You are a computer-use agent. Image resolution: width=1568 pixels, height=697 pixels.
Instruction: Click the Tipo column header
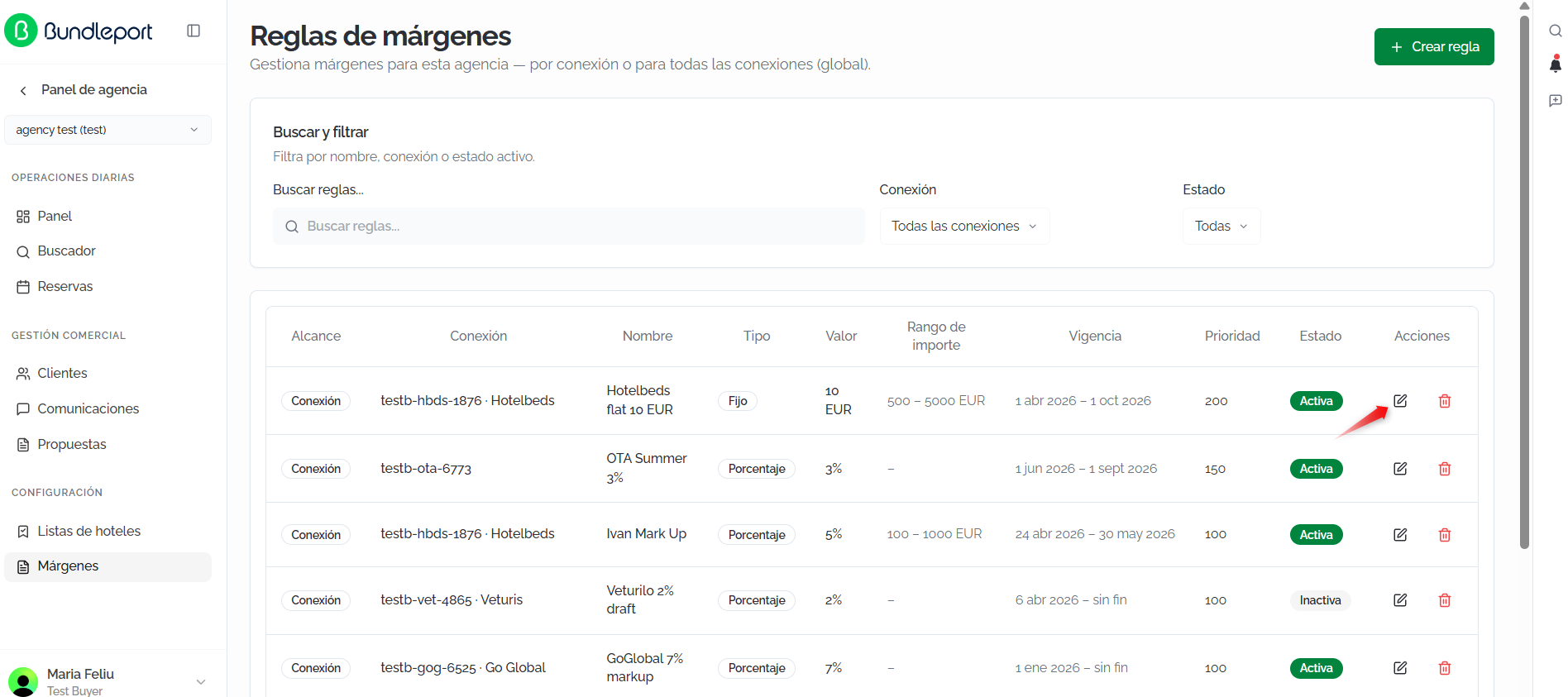pos(757,337)
